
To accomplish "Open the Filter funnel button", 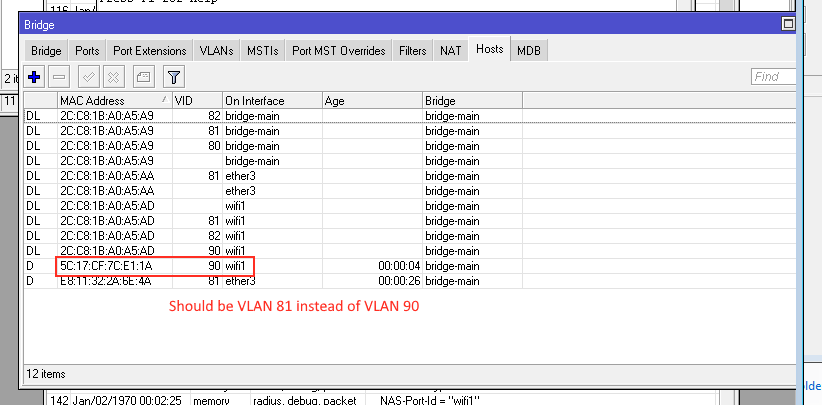I will [174, 78].
